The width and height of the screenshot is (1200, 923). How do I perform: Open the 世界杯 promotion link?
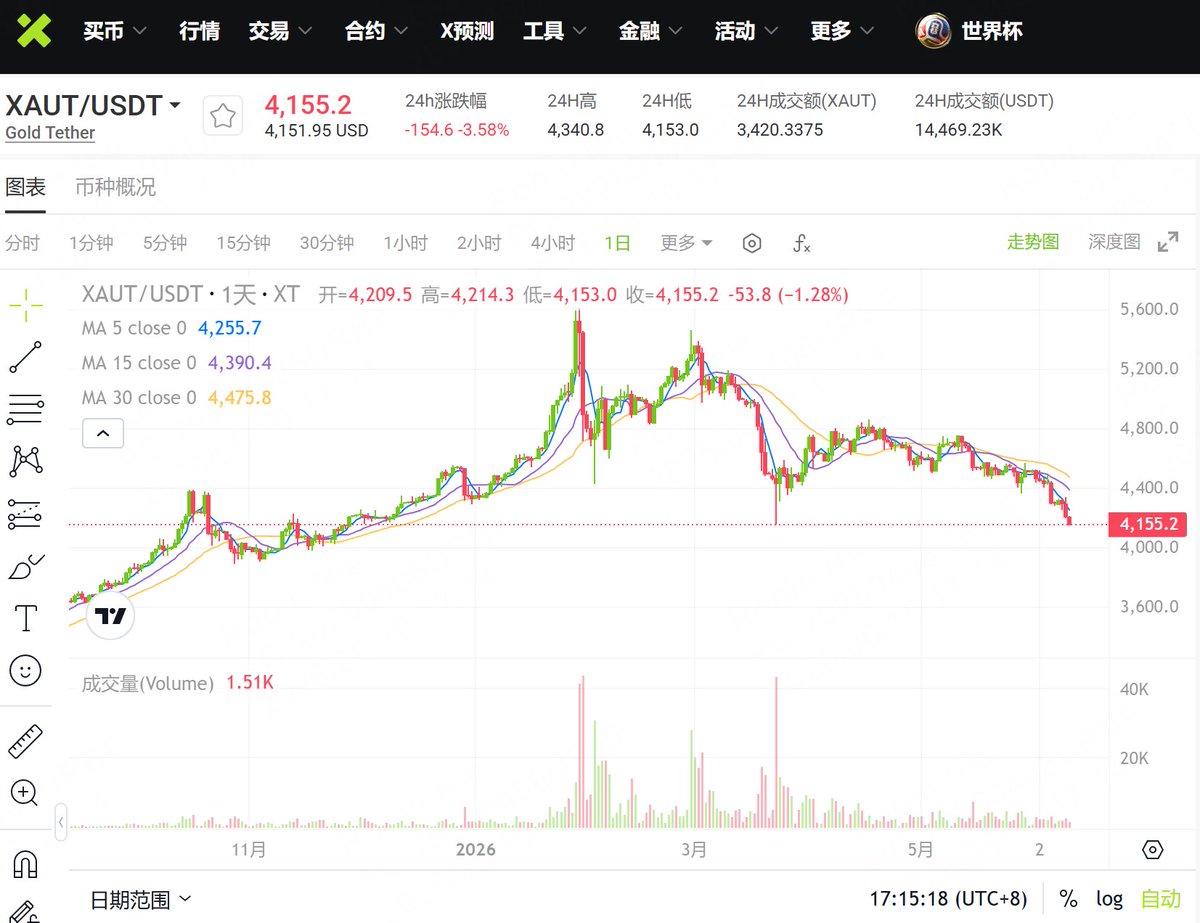[992, 32]
